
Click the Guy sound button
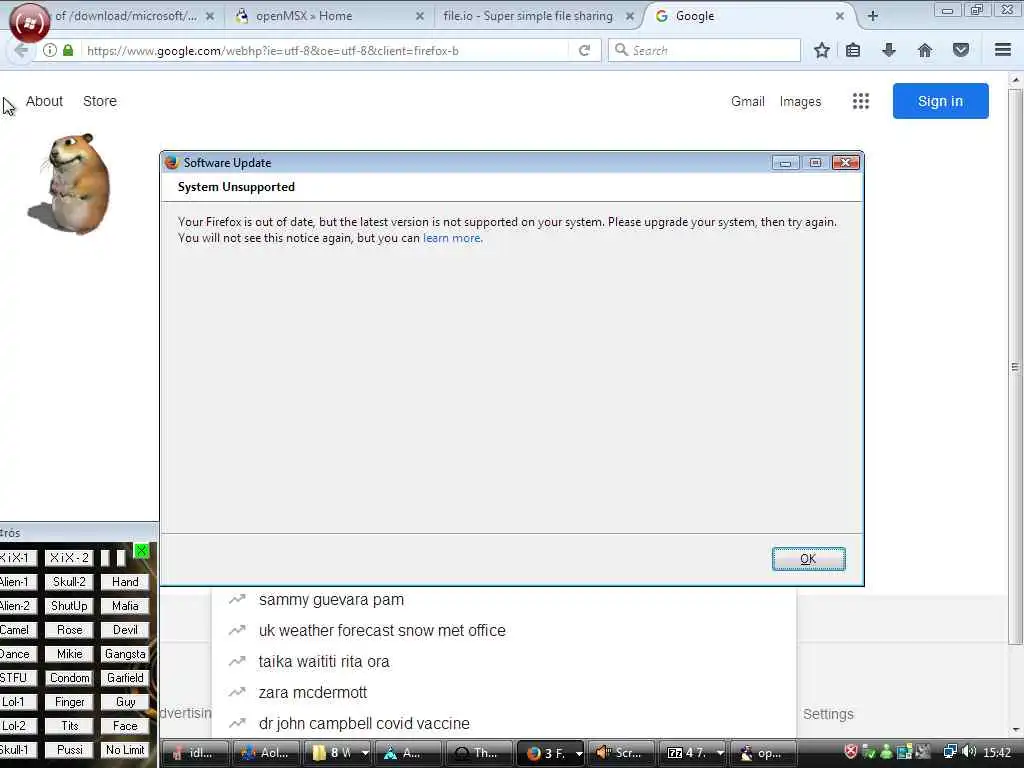(x=125, y=702)
